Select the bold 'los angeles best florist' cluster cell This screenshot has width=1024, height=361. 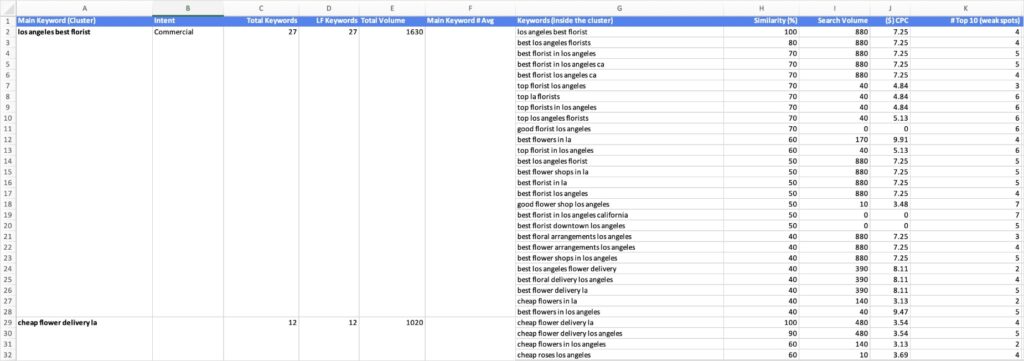[x=84, y=31]
